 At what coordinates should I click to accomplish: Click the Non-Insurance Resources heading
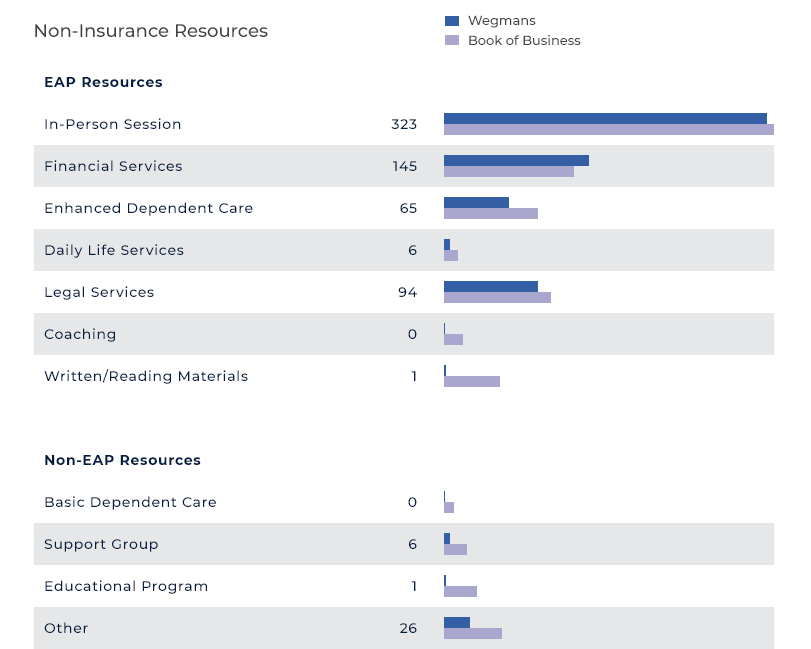tap(151, 31)
